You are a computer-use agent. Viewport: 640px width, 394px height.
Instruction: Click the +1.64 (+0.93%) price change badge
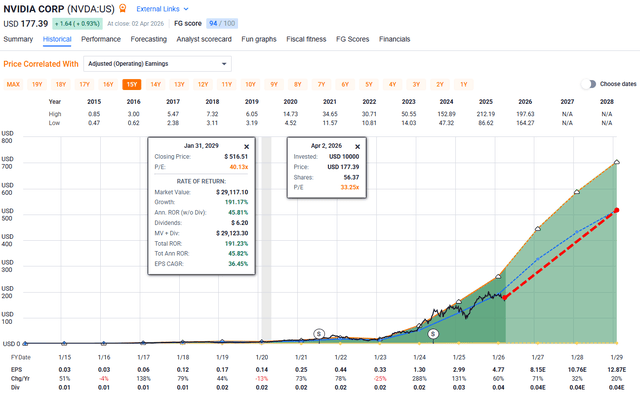point(77,24)
